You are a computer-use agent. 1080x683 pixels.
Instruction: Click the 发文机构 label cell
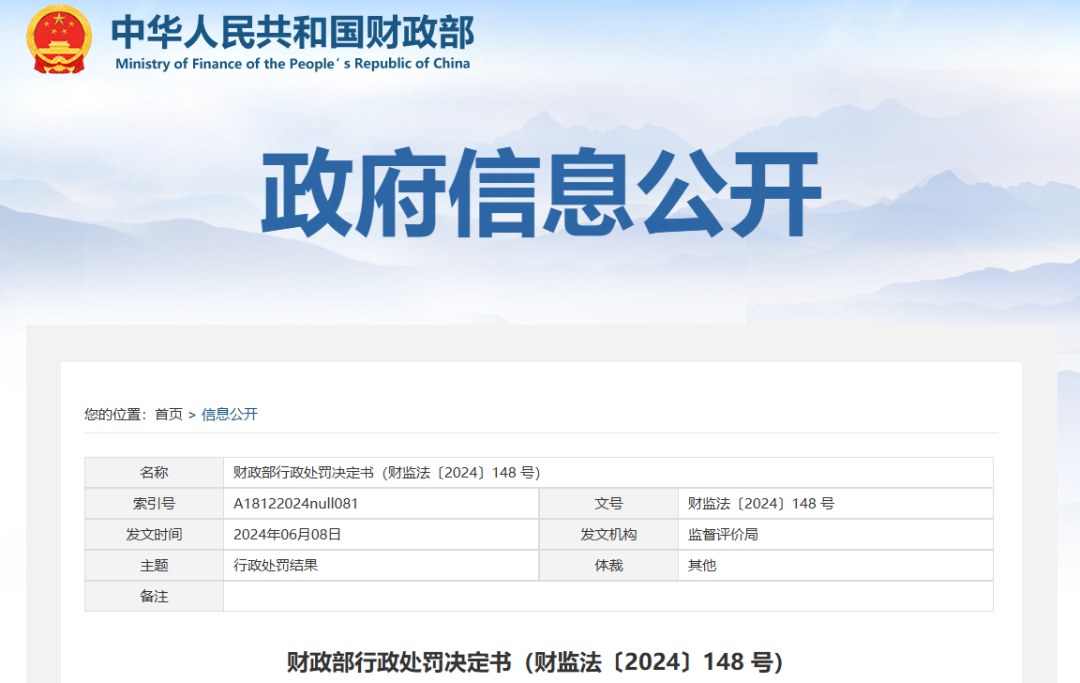coord(608,535)
